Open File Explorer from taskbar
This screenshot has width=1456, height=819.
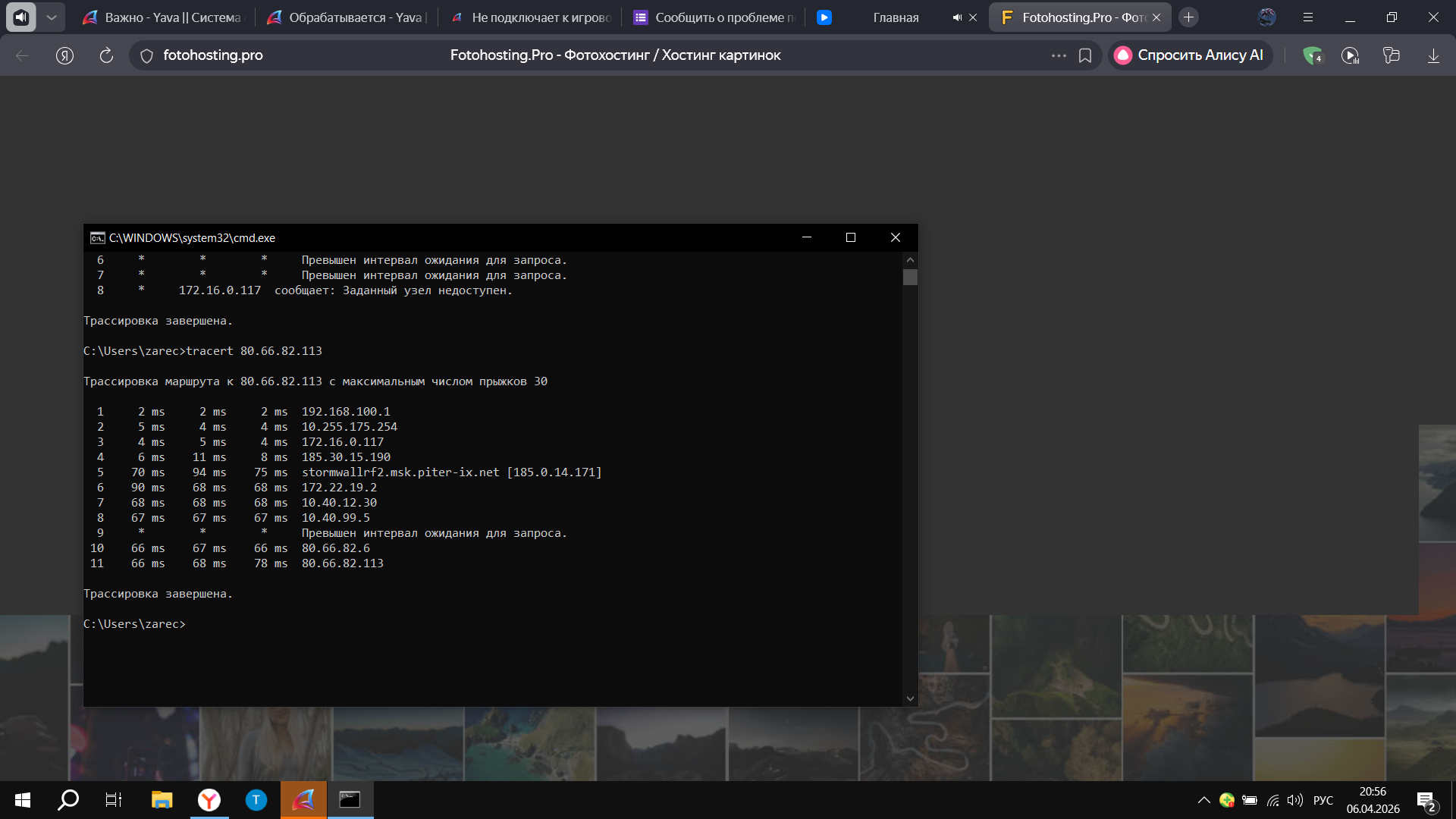(x=162, y=800)
